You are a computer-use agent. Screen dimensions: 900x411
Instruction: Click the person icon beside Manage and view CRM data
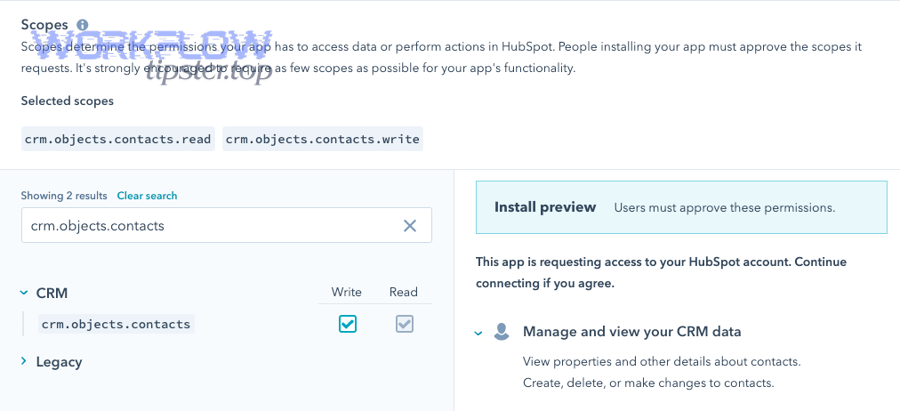tap(502, 332)
